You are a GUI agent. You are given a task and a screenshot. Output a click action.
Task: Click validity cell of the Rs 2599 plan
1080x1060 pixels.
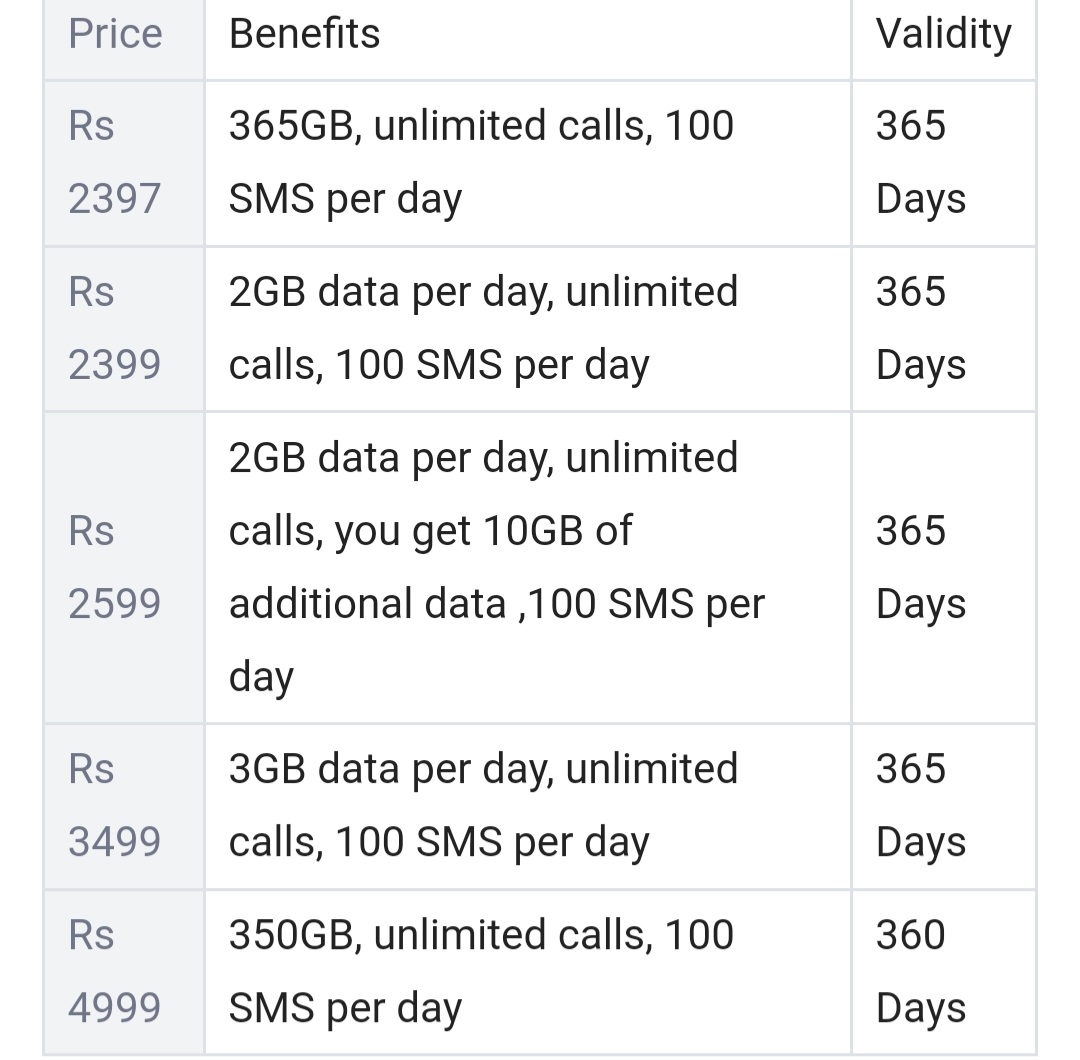pyautogui.click(x=920, y=567)
